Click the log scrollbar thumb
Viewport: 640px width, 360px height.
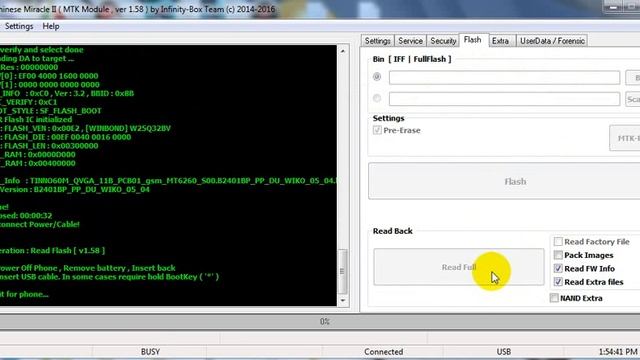(x=343, y=271)
